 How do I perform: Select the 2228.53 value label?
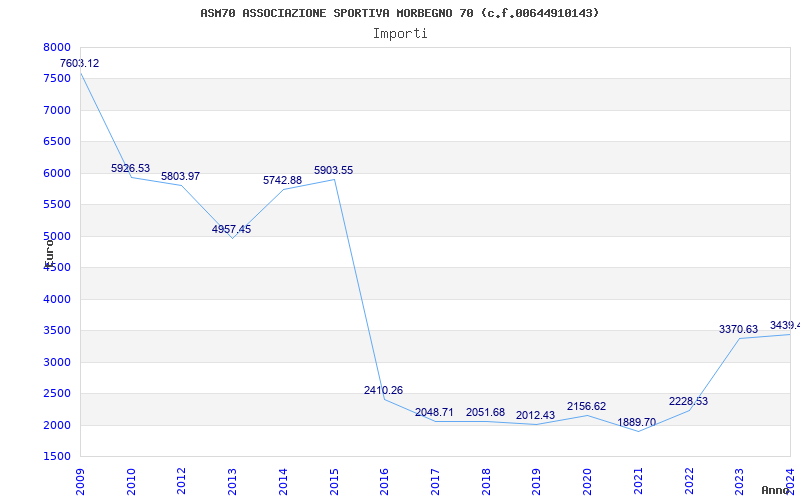[688, 402]
